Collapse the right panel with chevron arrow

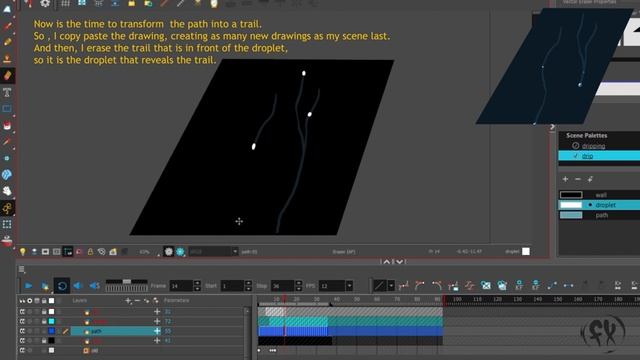click(x=552, y=127)
